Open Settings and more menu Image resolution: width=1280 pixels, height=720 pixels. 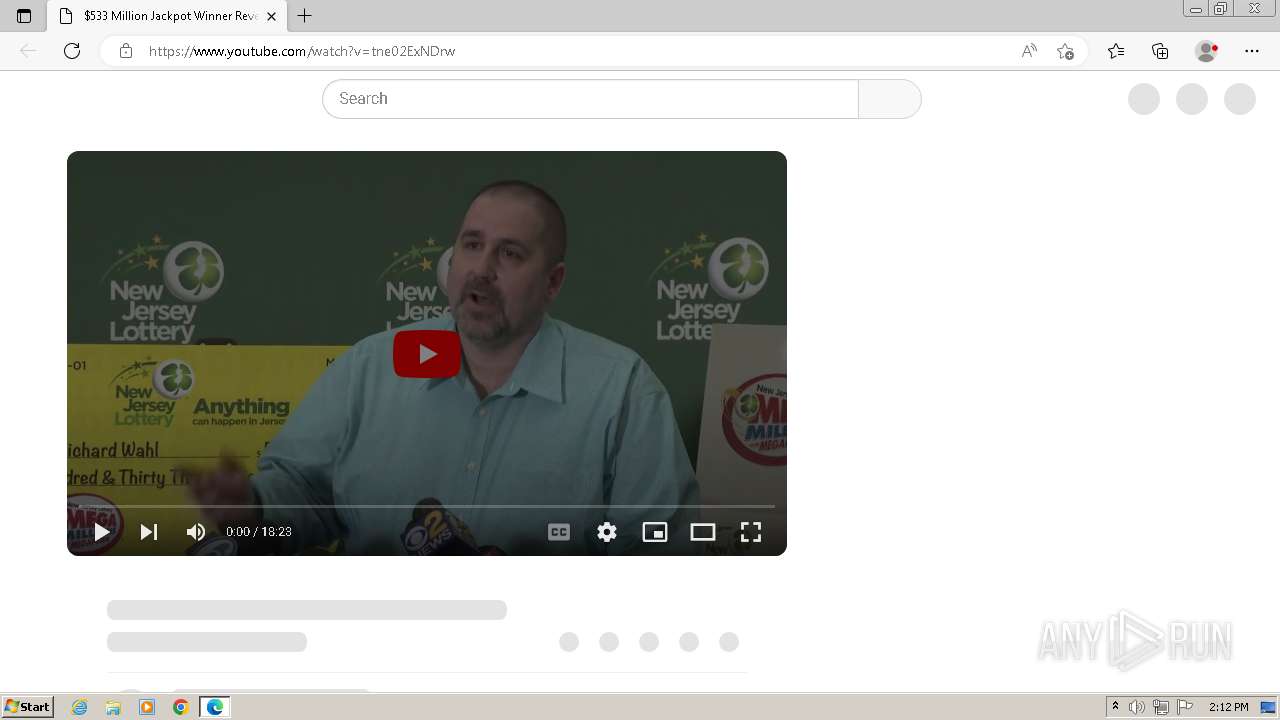click(1252, 51)
